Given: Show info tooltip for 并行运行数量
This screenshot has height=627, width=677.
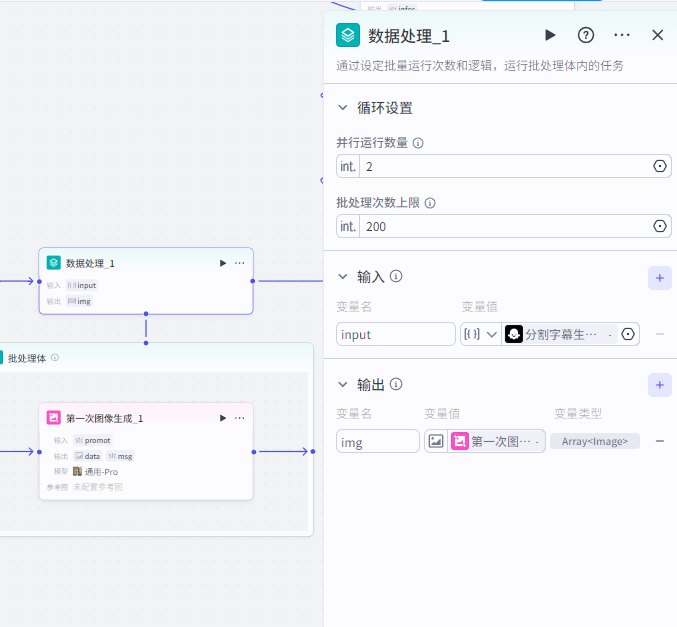Looking at the screenshot, I should [418, 143].
